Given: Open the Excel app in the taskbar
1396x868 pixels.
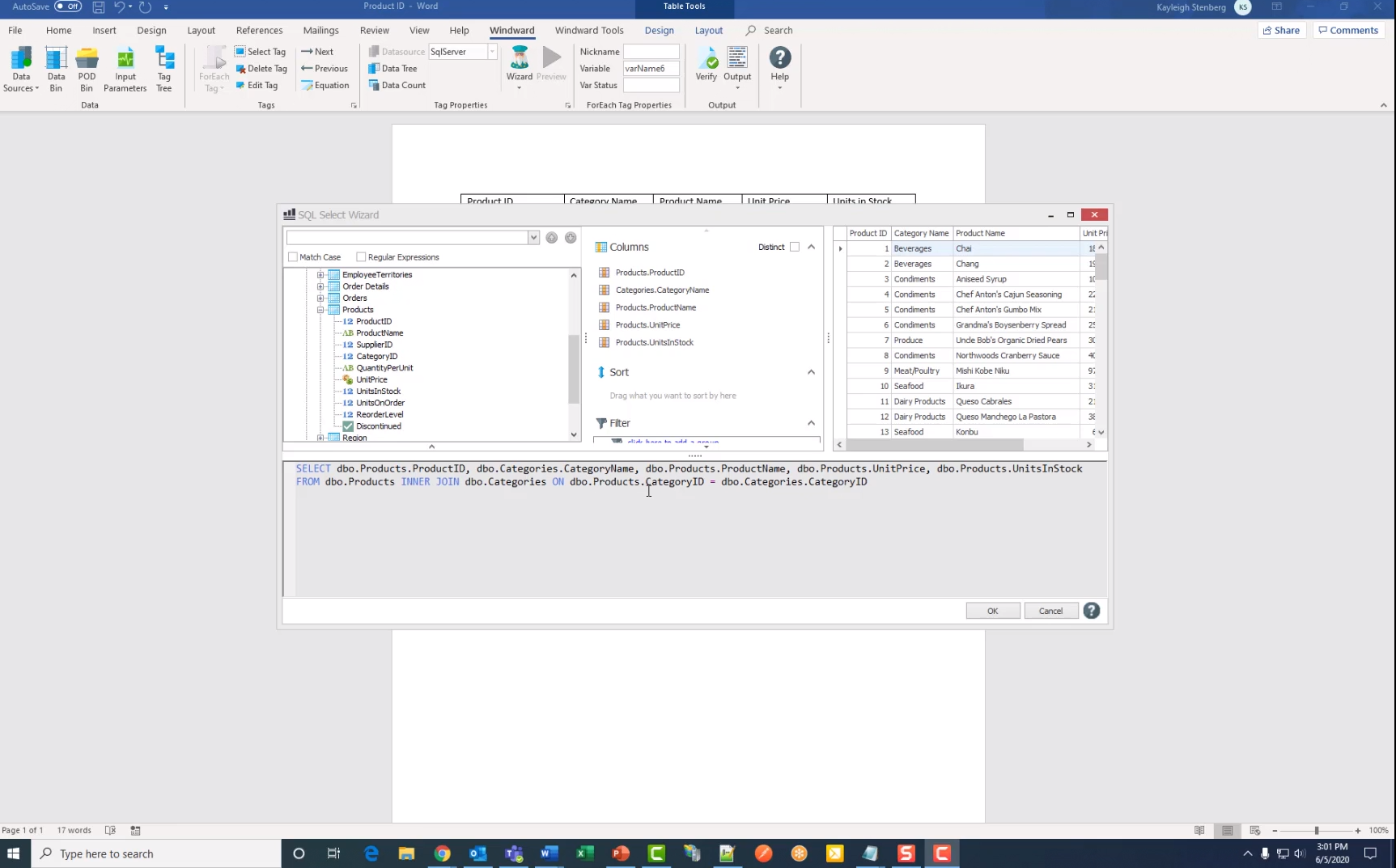Looking at the screenshot, I should click(584, 853).
